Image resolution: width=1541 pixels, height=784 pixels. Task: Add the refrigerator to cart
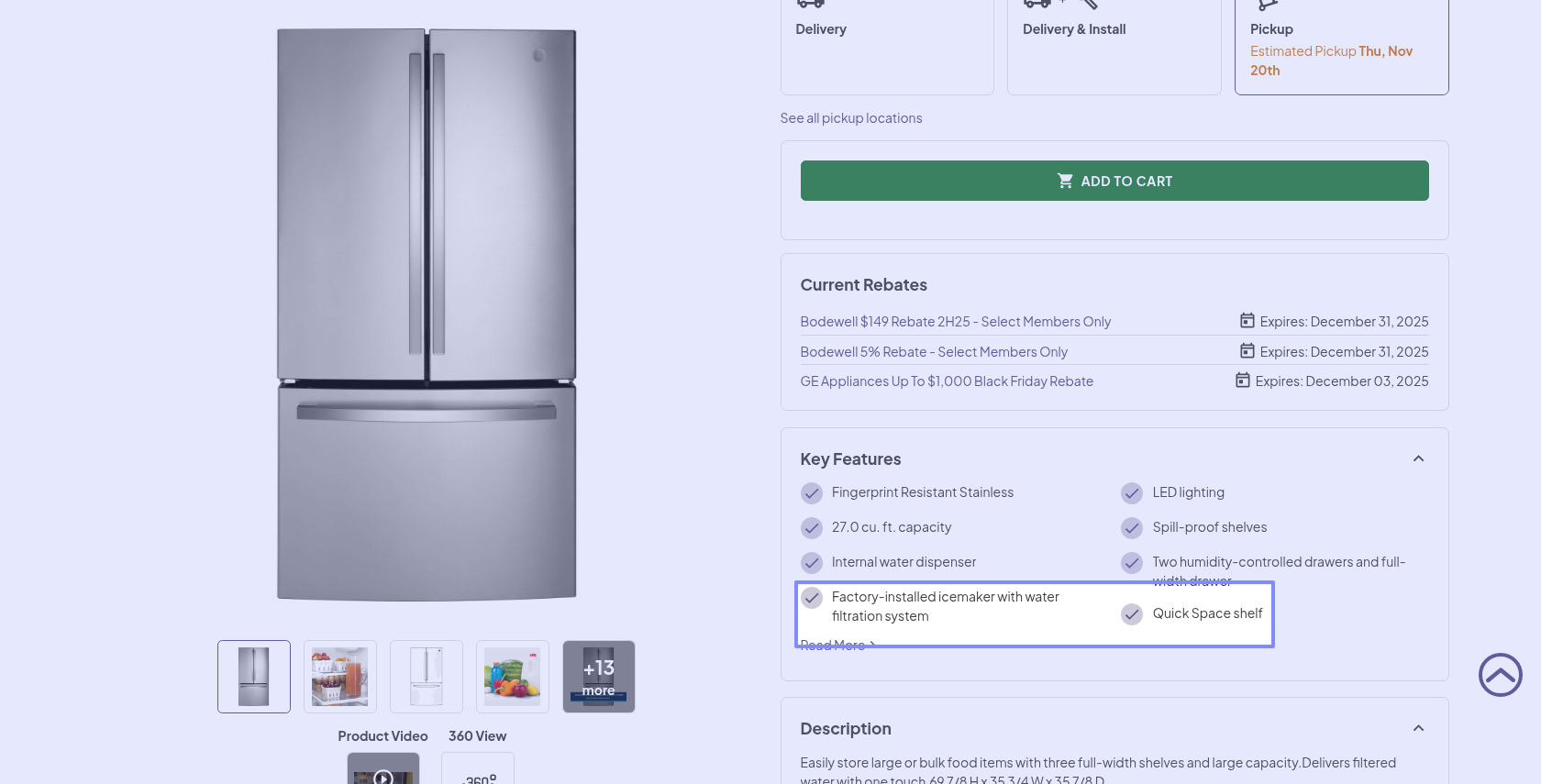[1114, 181]
